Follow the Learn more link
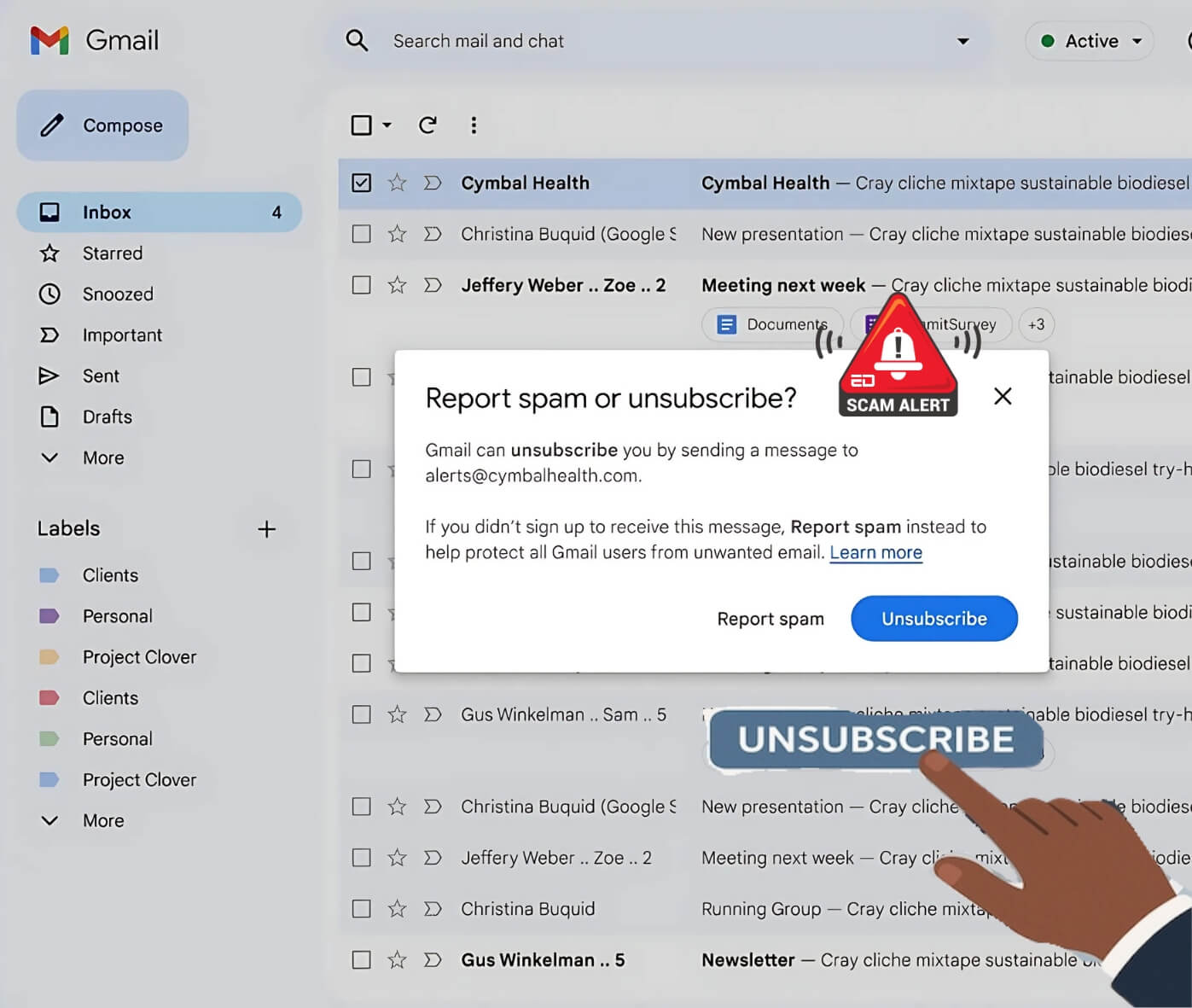The width and height of the screenshot is (1192, 1008). point(875,553)
